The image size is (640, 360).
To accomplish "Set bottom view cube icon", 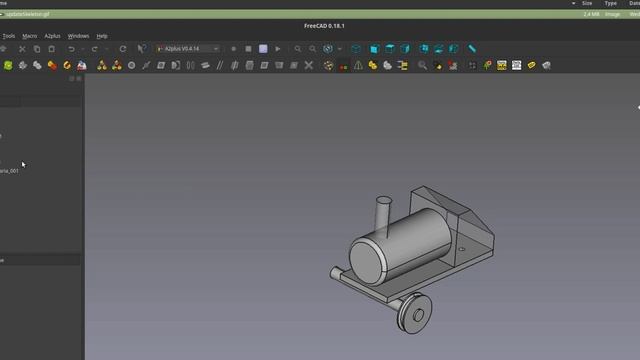I will tap(439, 49).
